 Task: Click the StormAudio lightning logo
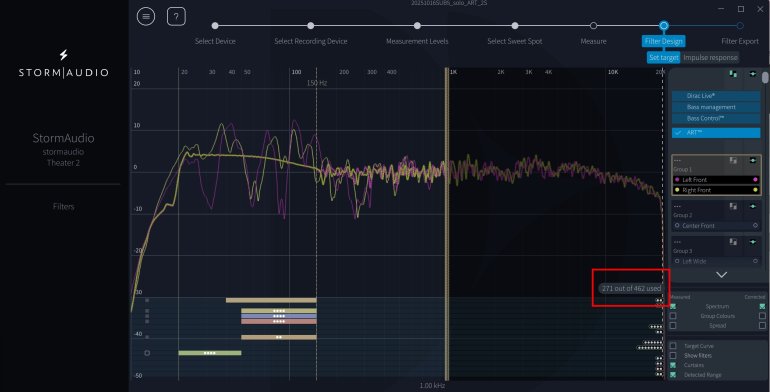tap(63, 55)
